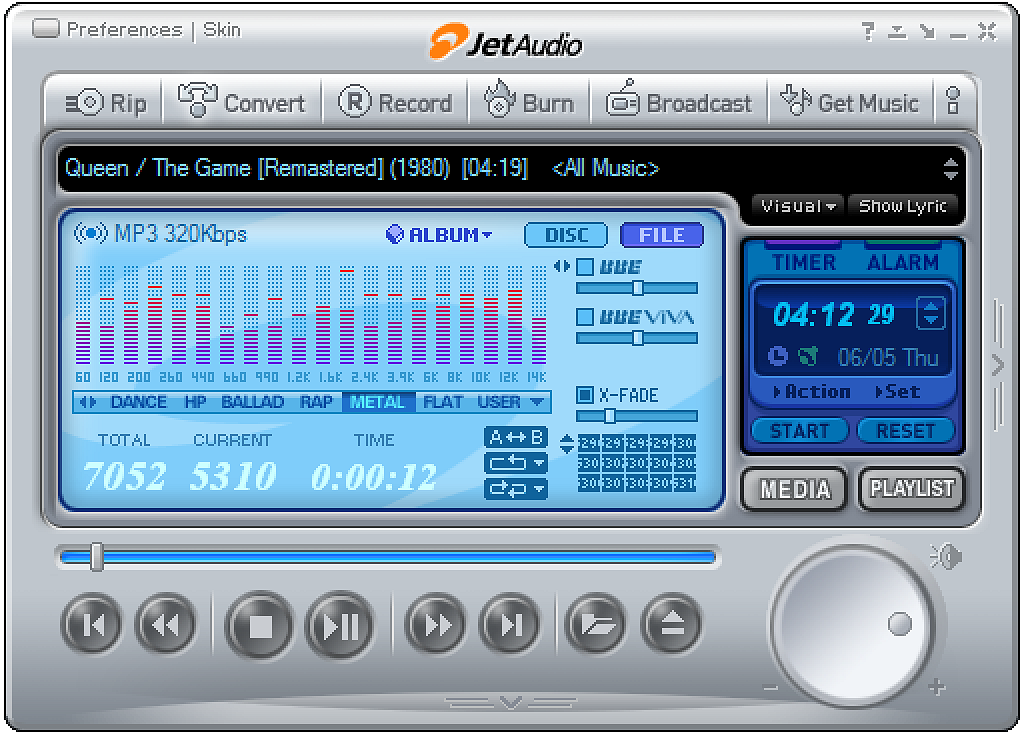
Task: Open the PLAYLIST panel
Action: point(911,489)
